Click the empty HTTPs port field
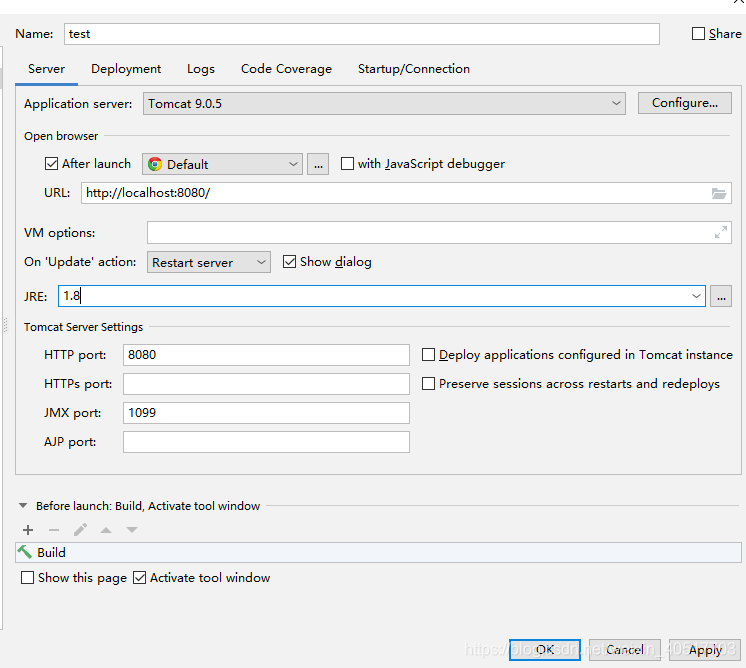The image size is (746, 668). click(266, 384)
